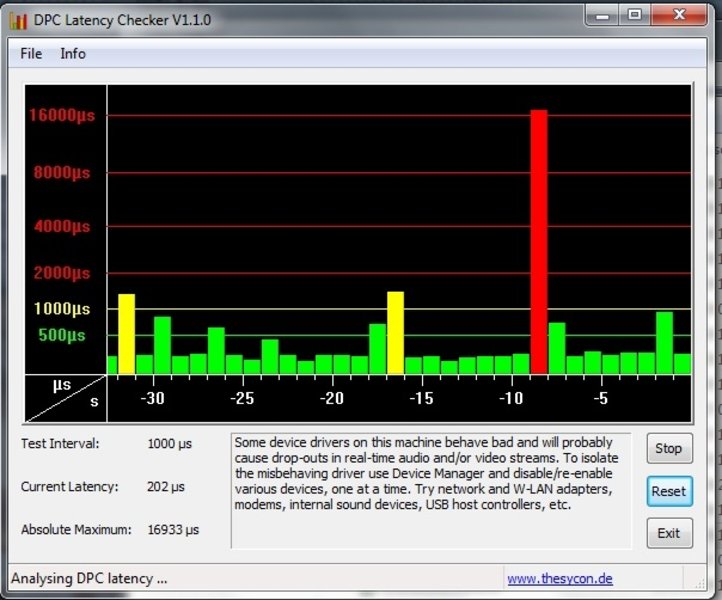722x600 pixels.
Task: Click the driver warning message text box
Action: pyautogui.click(x=431, y=490)
